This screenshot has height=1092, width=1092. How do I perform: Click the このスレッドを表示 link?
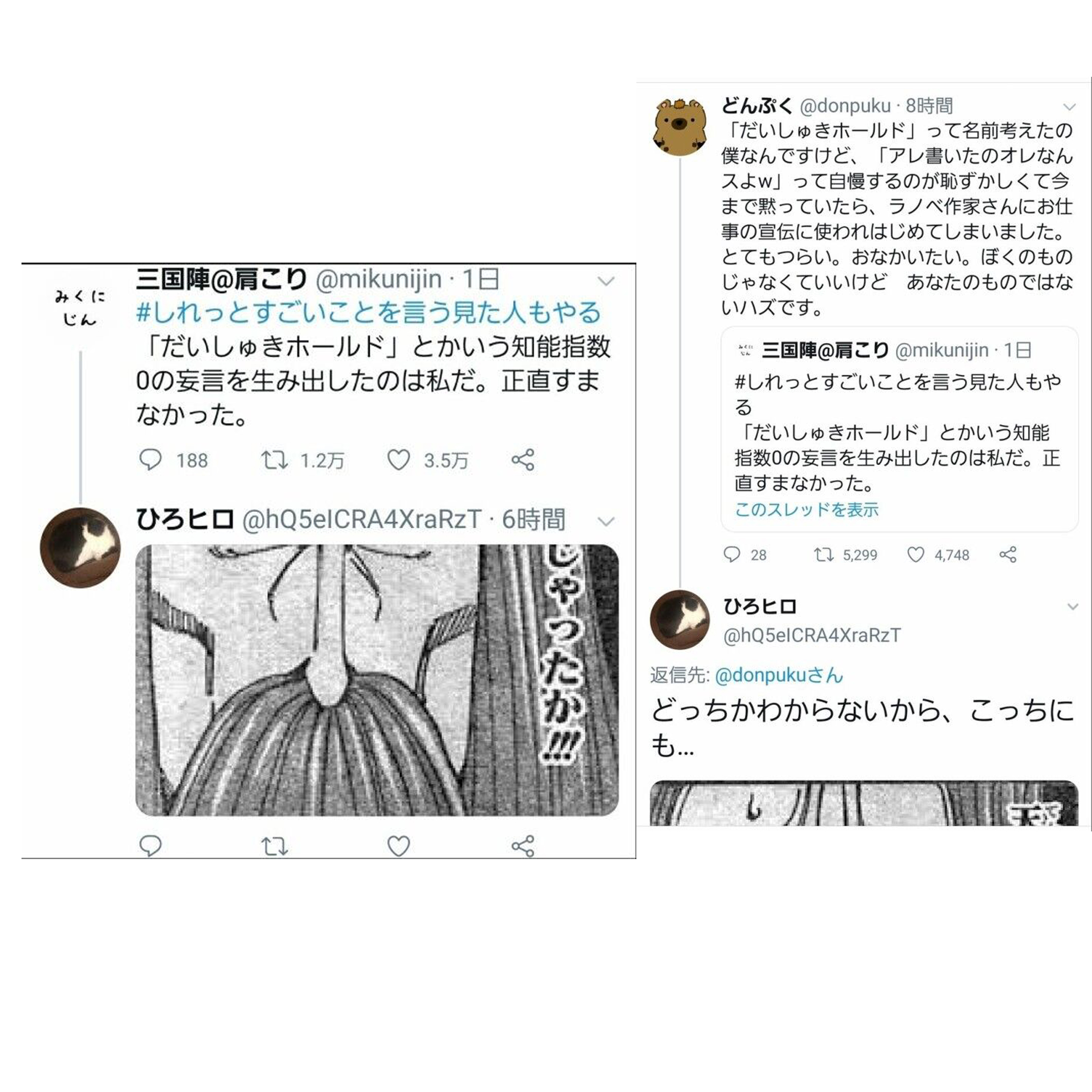point(806,509)
